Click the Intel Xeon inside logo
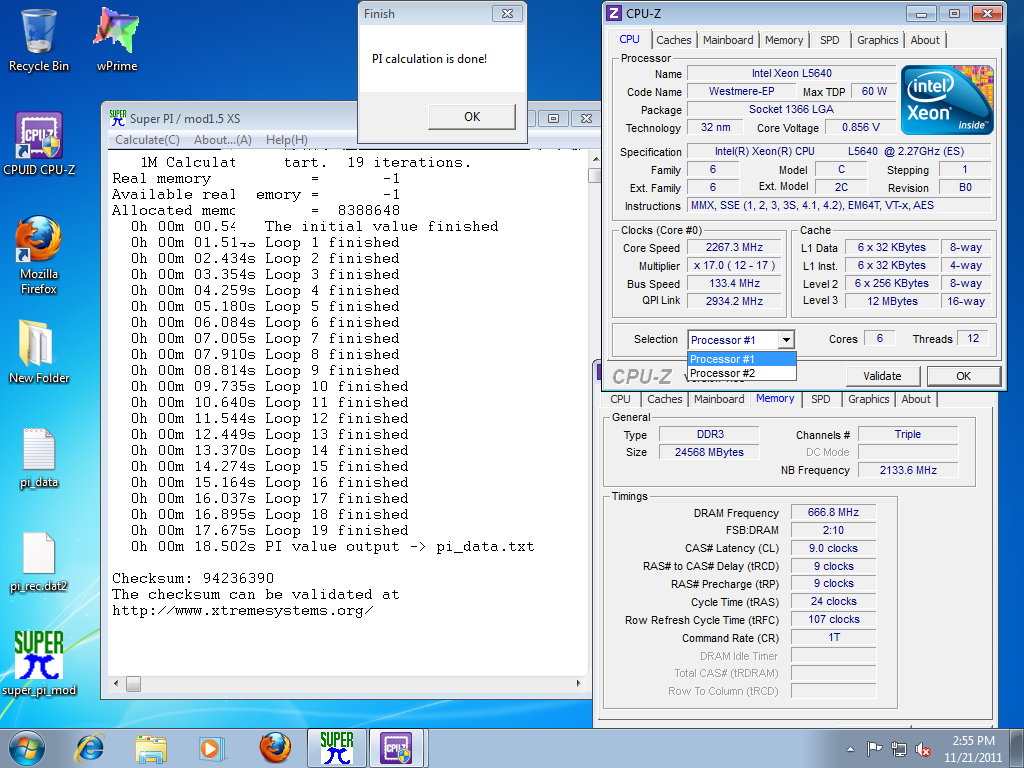This screenshot has height=768, width=1024. tap(947, 100)
